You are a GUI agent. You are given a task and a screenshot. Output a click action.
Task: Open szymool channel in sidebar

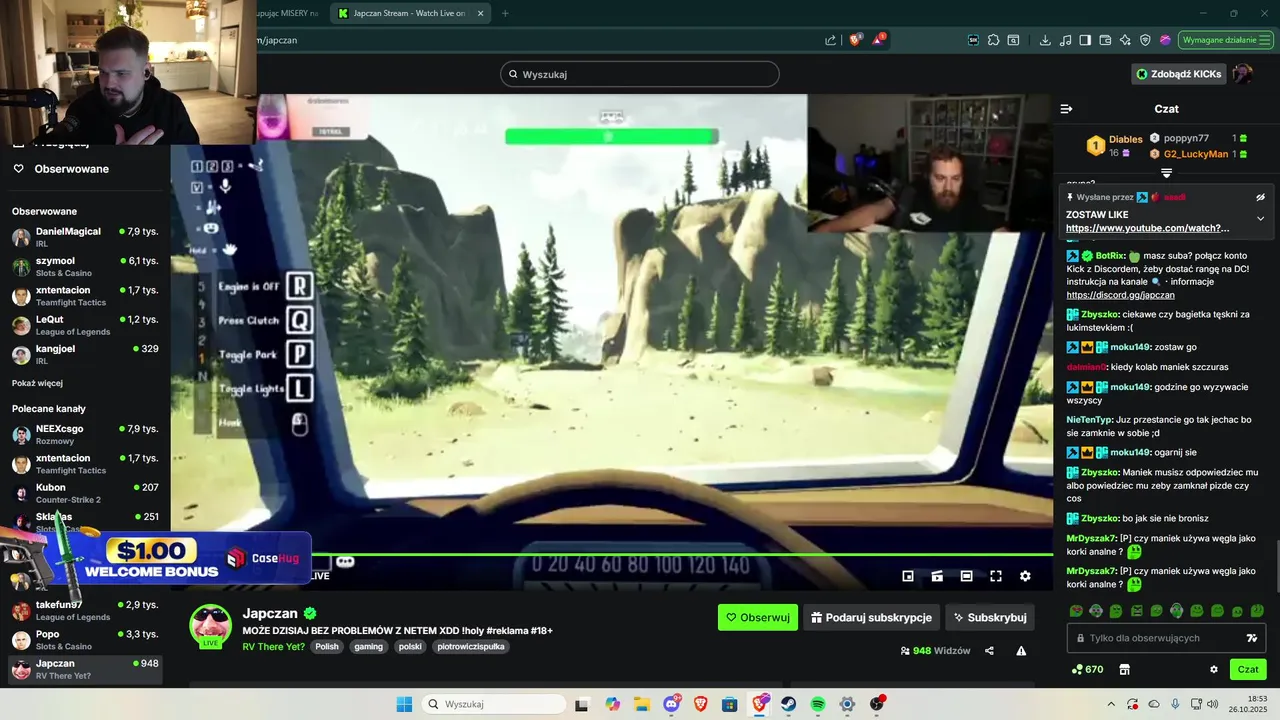(84, 266)
